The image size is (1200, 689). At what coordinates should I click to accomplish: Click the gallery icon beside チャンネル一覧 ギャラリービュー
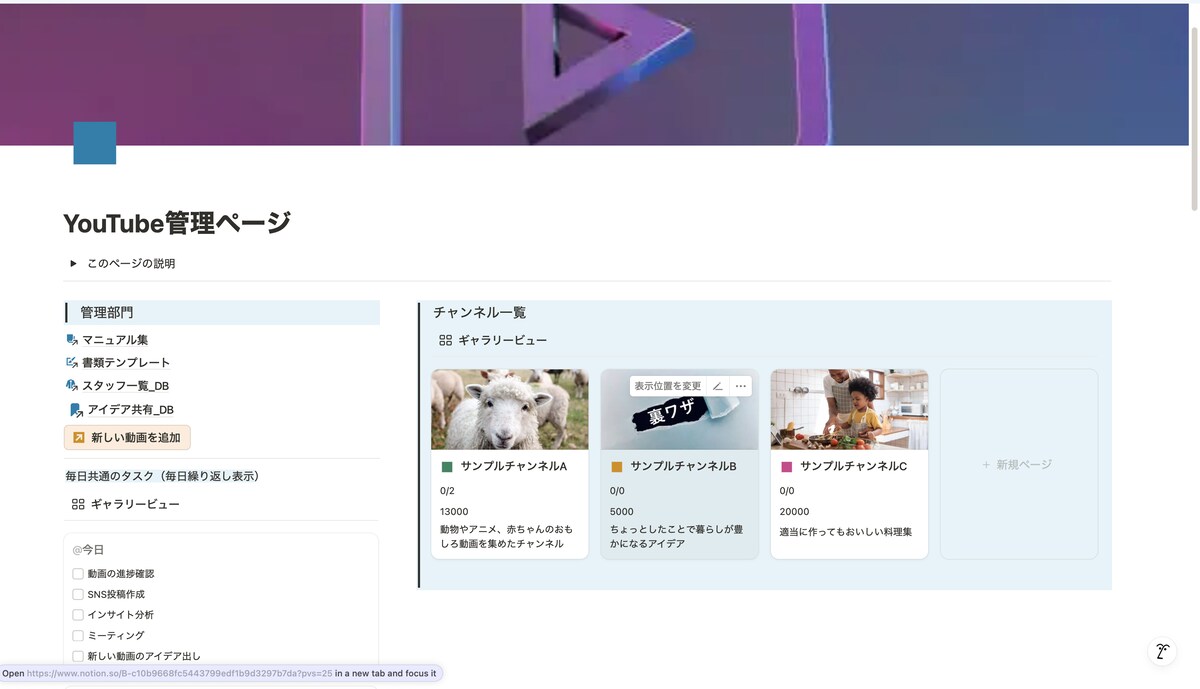click(x=446, y=340)
